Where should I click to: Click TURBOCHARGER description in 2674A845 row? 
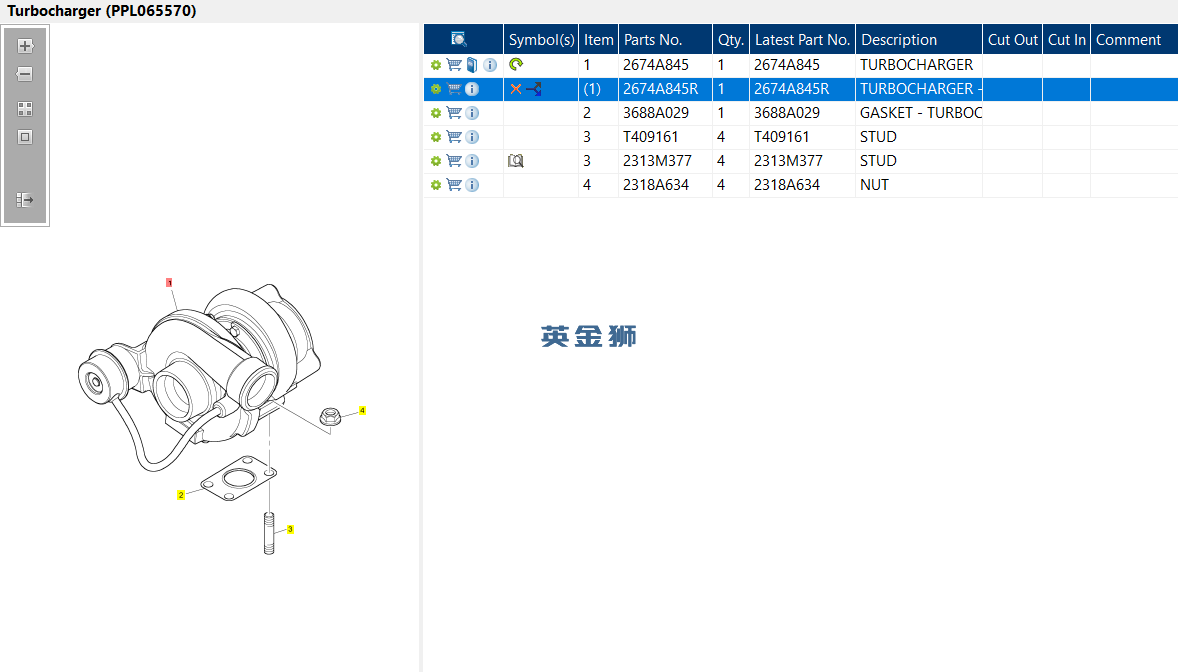[x=917, y=65]
